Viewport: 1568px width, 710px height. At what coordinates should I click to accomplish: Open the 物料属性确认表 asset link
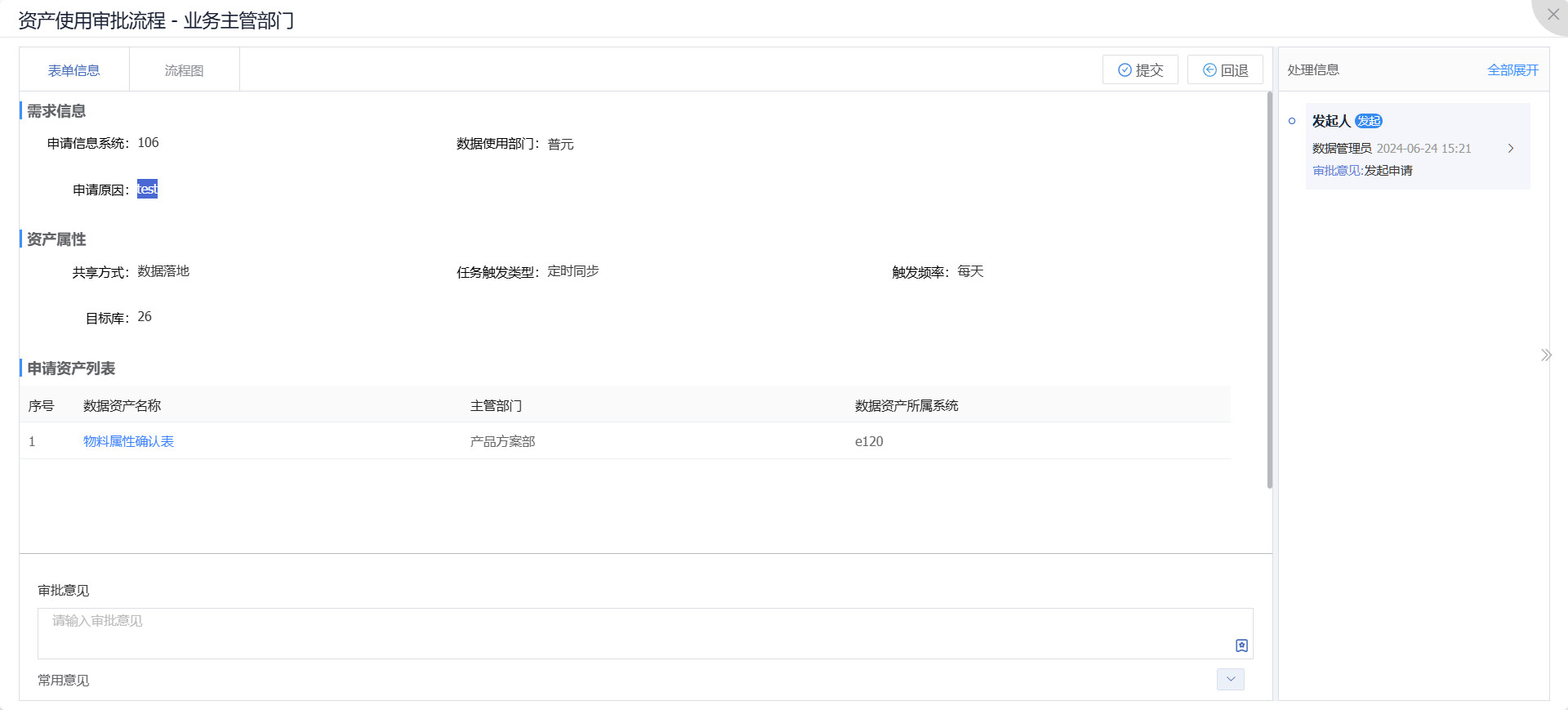point(128,441)
